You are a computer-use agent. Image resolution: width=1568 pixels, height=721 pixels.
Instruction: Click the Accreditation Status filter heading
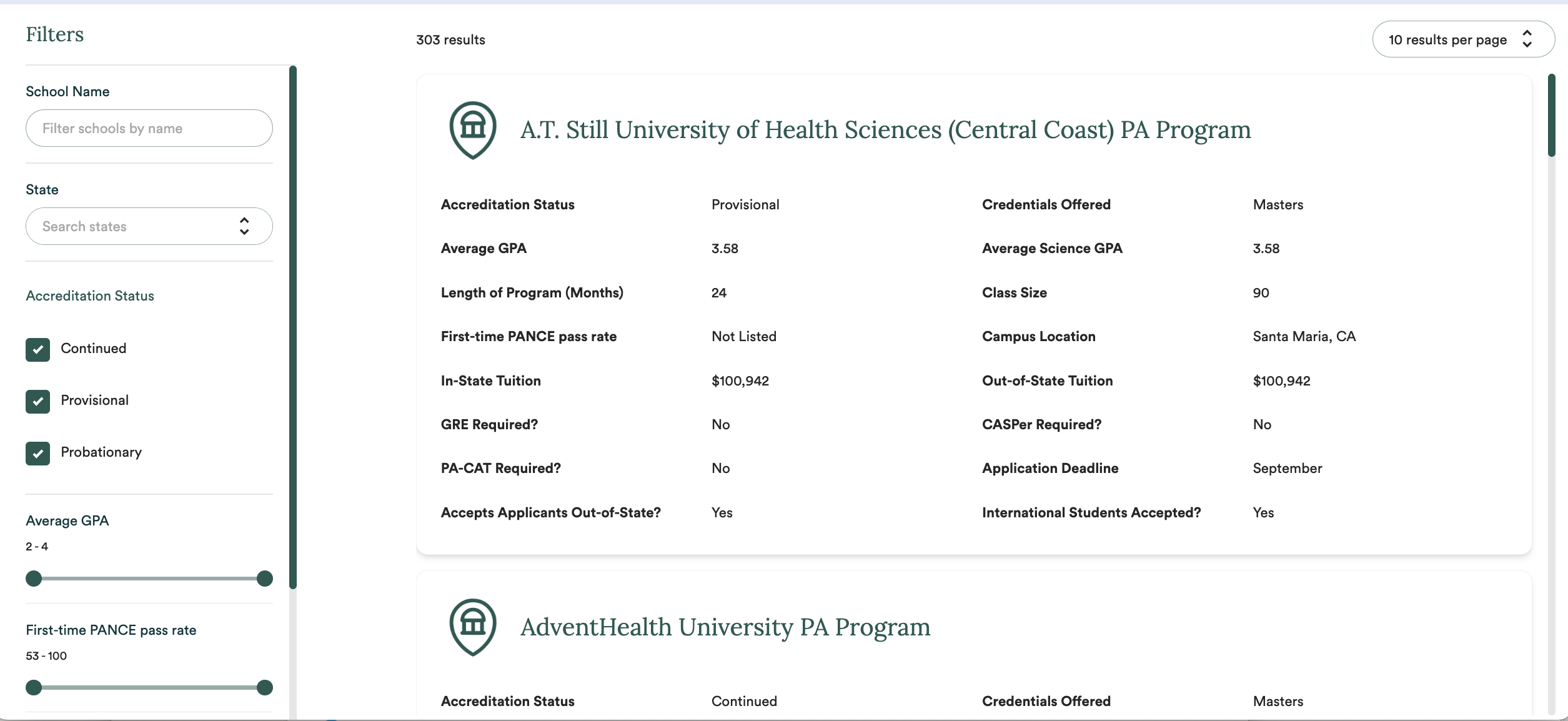[x=90, y=296]
